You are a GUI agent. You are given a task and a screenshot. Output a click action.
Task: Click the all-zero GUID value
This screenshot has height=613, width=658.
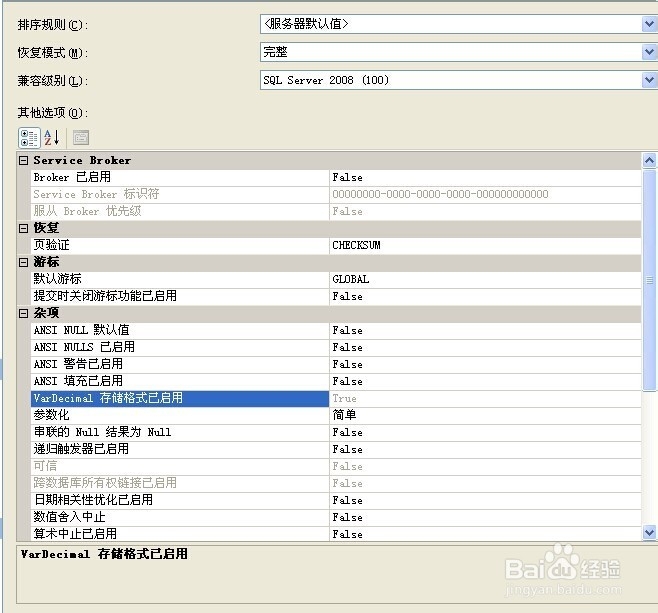(440, 194)
